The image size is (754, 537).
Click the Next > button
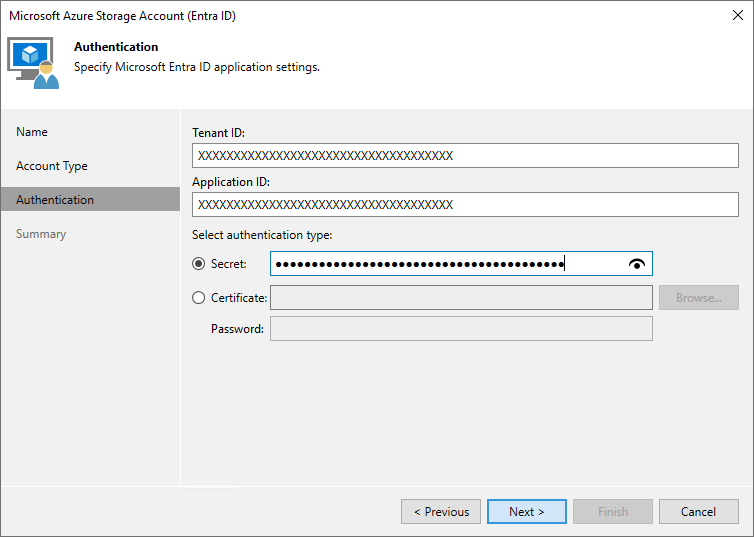[527, 512]
